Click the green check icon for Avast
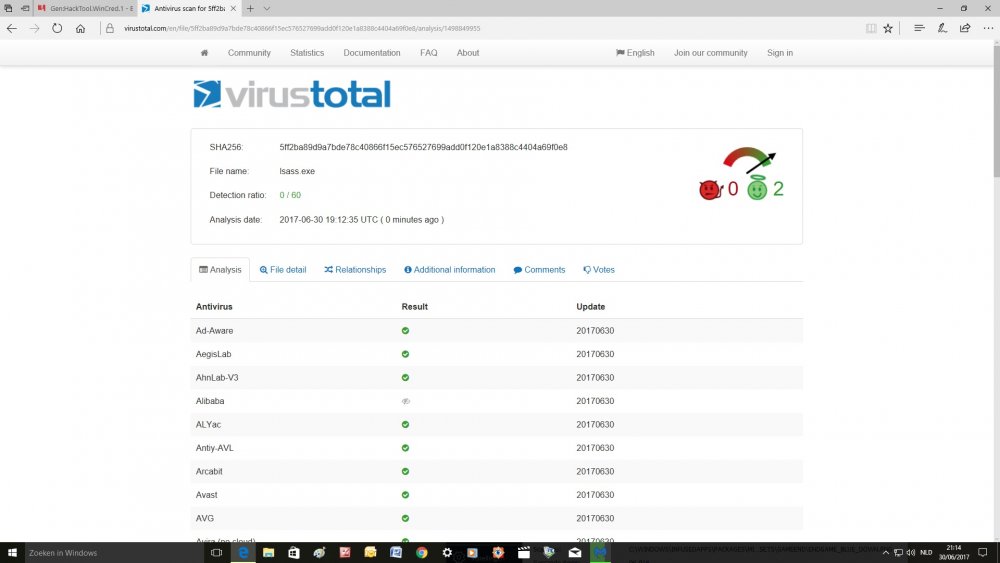This screenshot has height=563, width=1000. pyautogui.click(x=405, y=495)
